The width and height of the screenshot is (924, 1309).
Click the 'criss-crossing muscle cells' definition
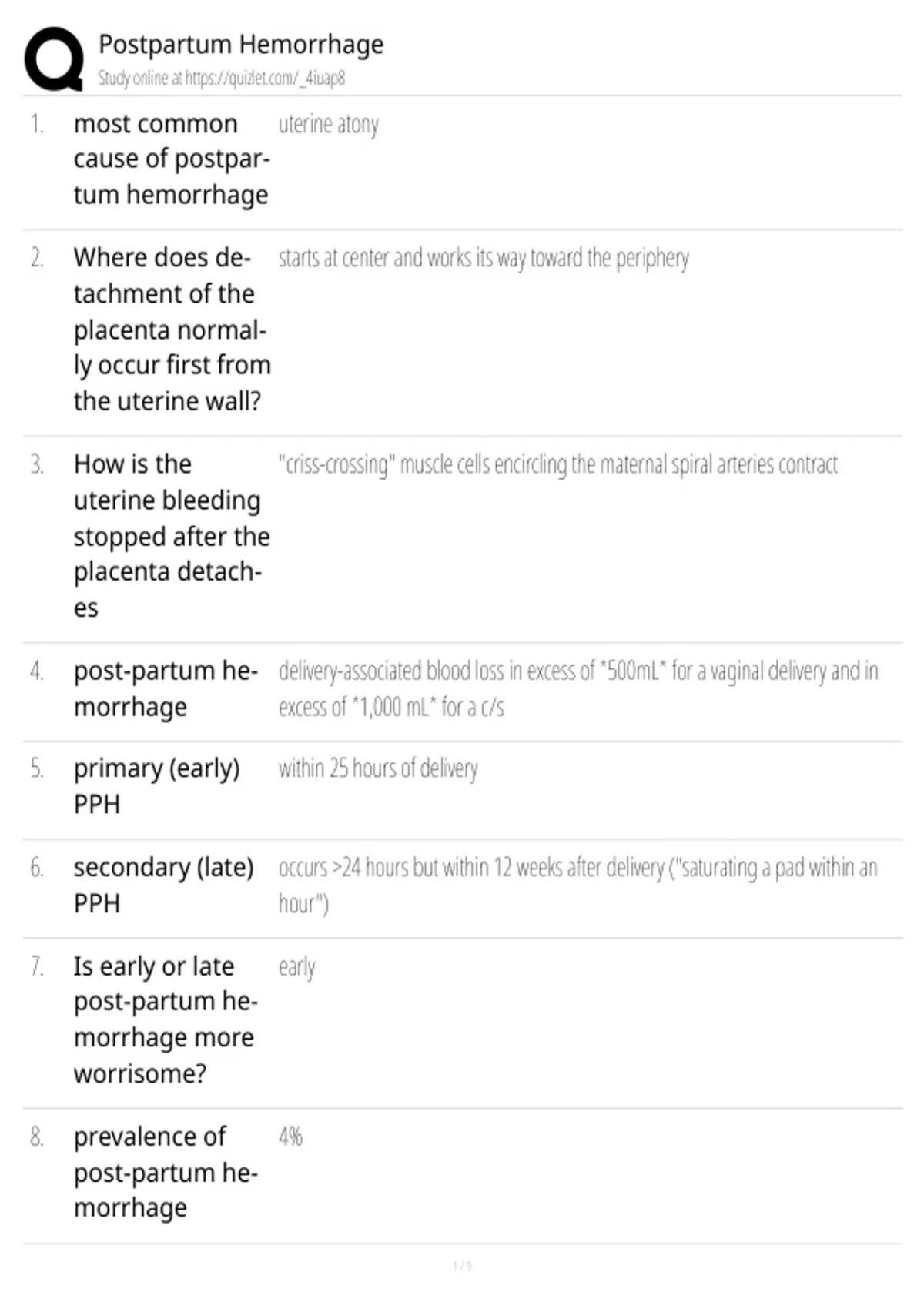pos(557,464)
